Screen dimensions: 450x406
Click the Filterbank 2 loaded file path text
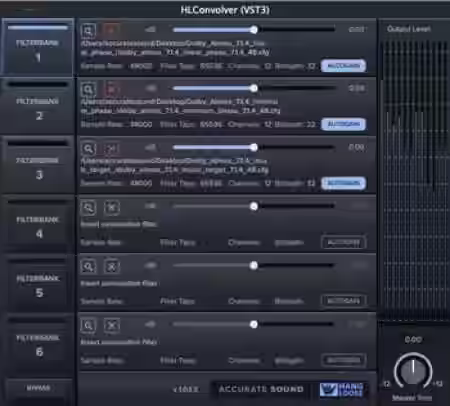(180, 106)
